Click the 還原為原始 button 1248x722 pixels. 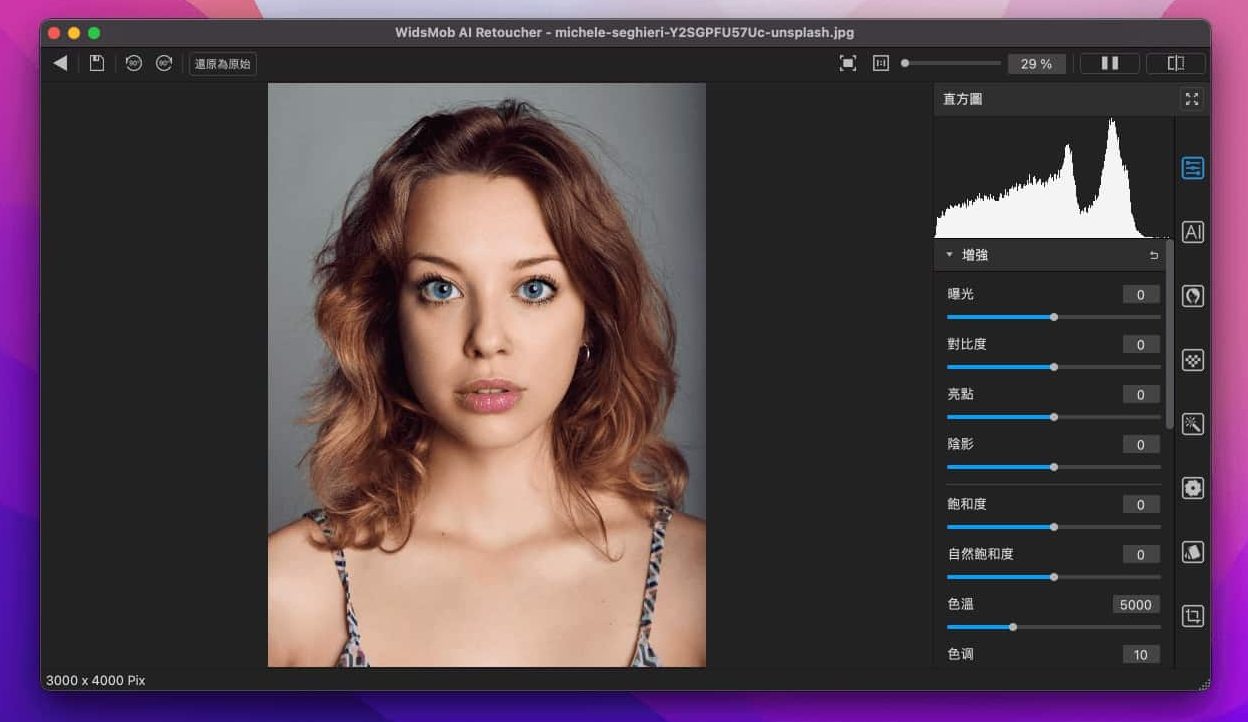click(x=223, y=63)
